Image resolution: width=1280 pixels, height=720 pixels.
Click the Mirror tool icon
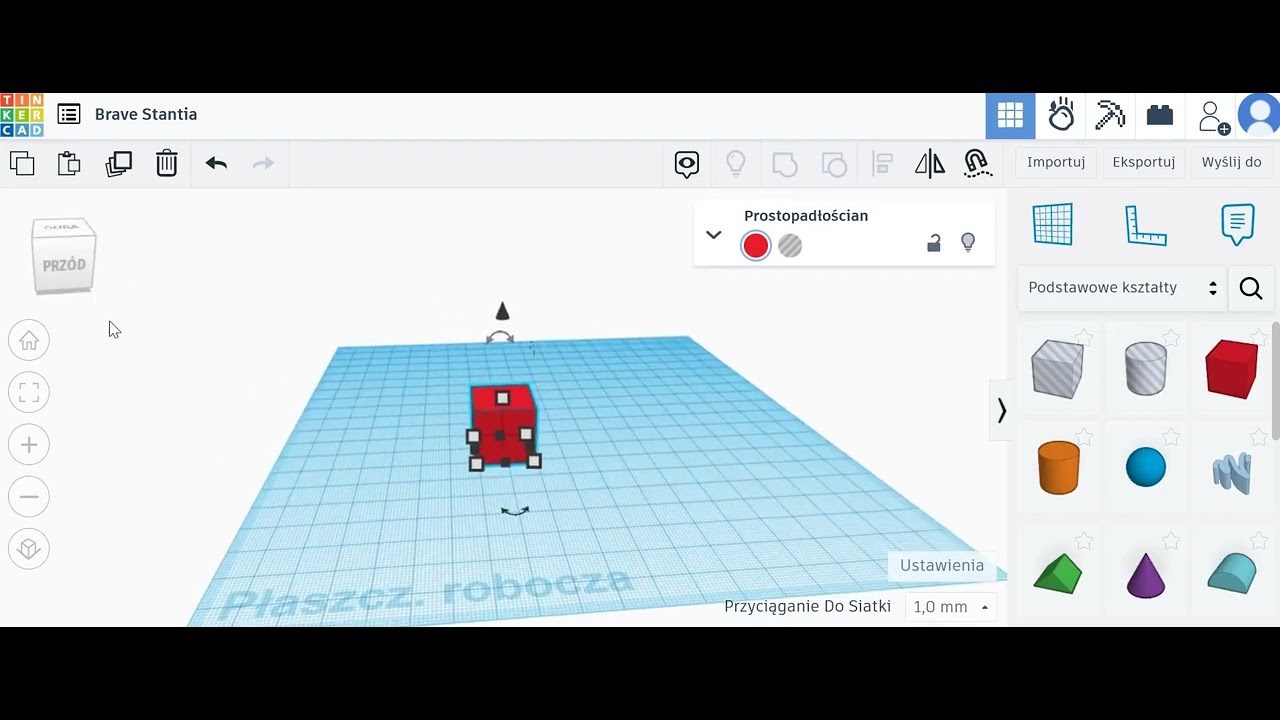(930, 164)
